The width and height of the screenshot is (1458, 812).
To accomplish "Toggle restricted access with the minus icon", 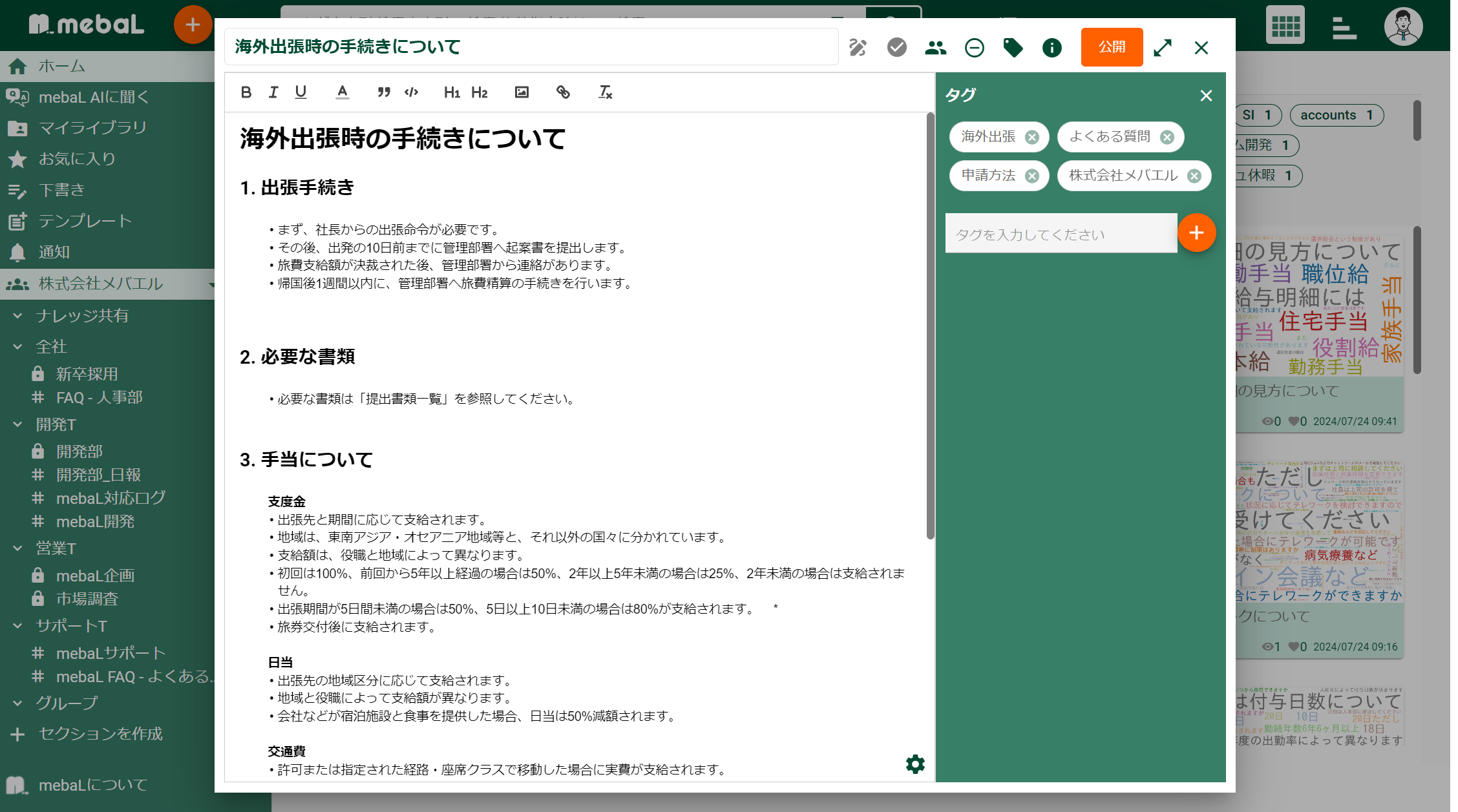I will point(974,47).
